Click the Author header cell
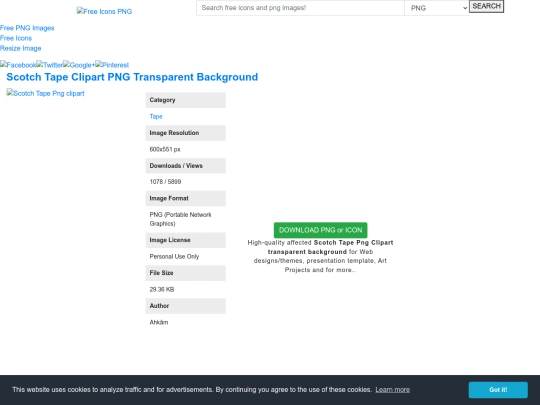Image resolution: width=540 pixels, height=405 pixels. click(186, 306)
